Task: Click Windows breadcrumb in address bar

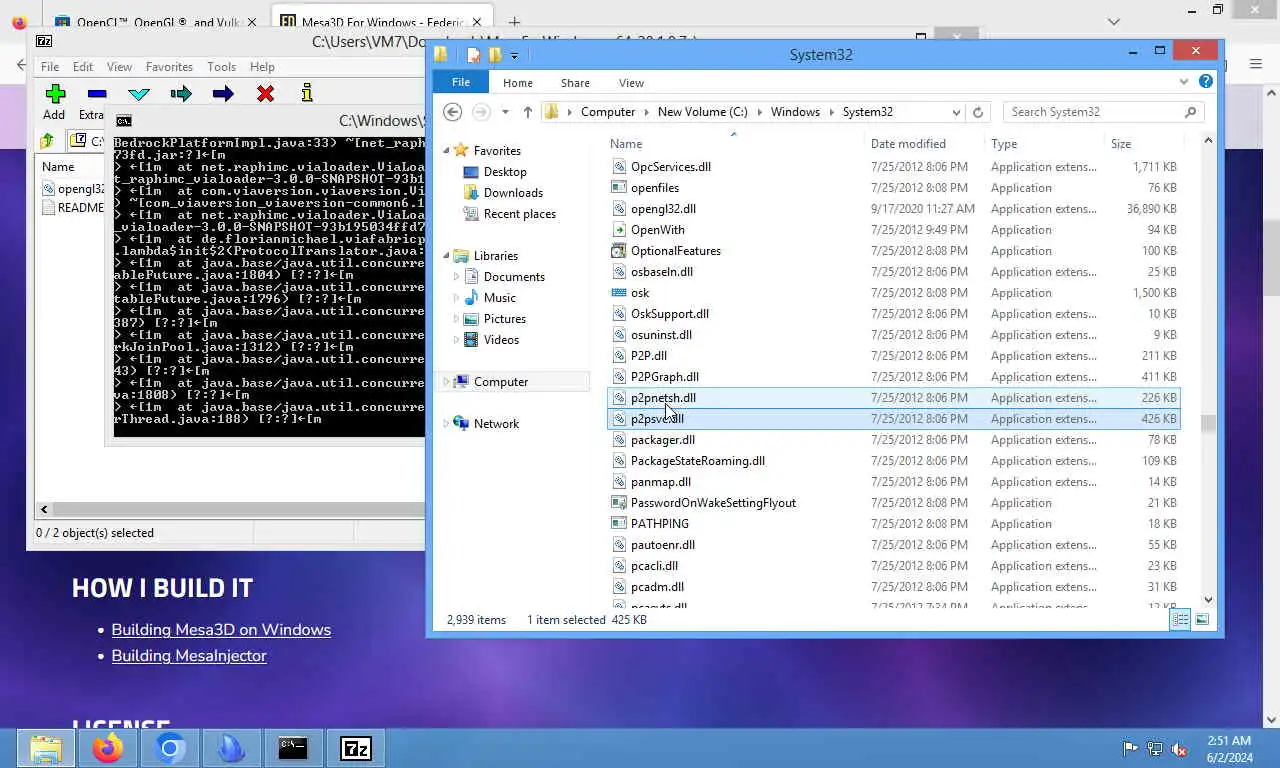Action: pos(795,112)
